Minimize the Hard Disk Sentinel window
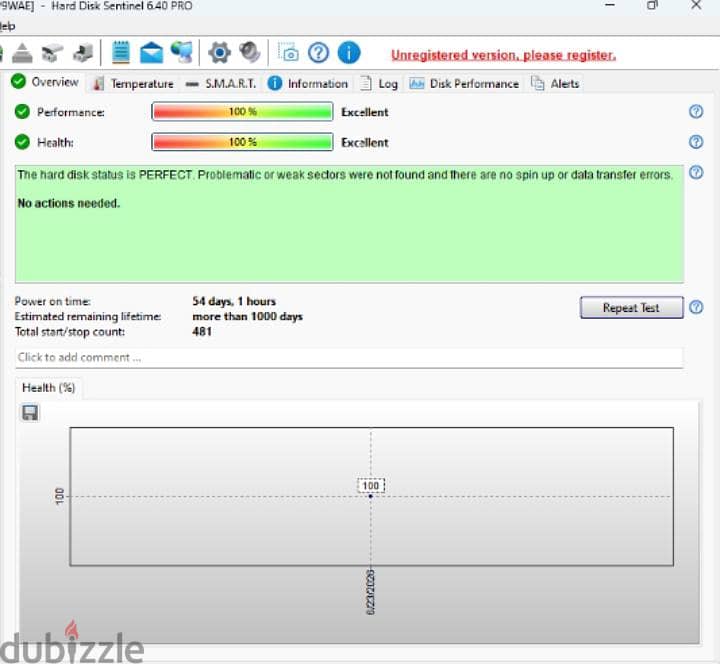Viewport: 720px width, 664px height. (610, 6)
